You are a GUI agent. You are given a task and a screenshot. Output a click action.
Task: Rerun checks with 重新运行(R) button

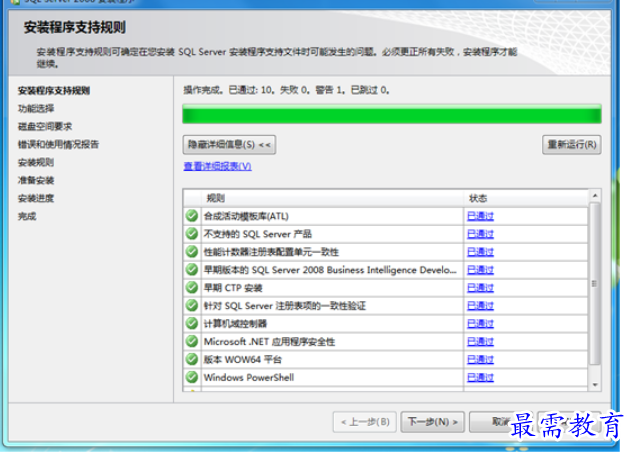572,145
